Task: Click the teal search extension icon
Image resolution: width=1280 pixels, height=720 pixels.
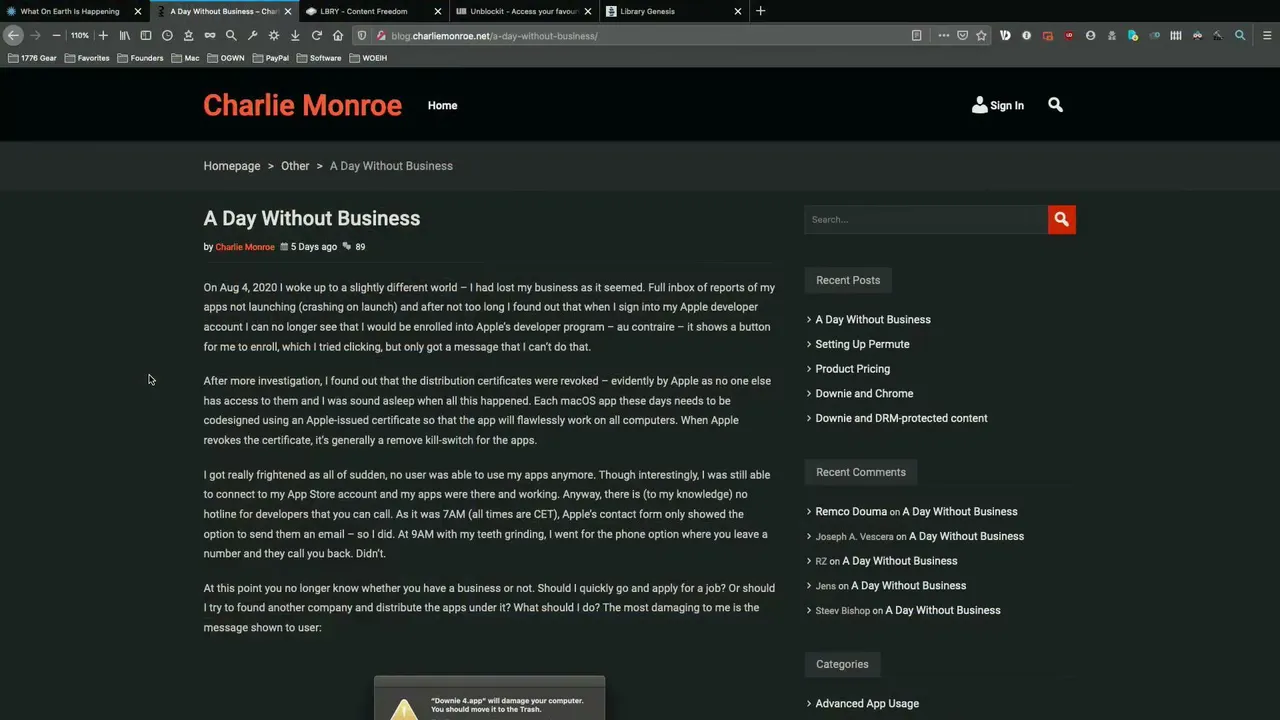Action: point(1239,35)
